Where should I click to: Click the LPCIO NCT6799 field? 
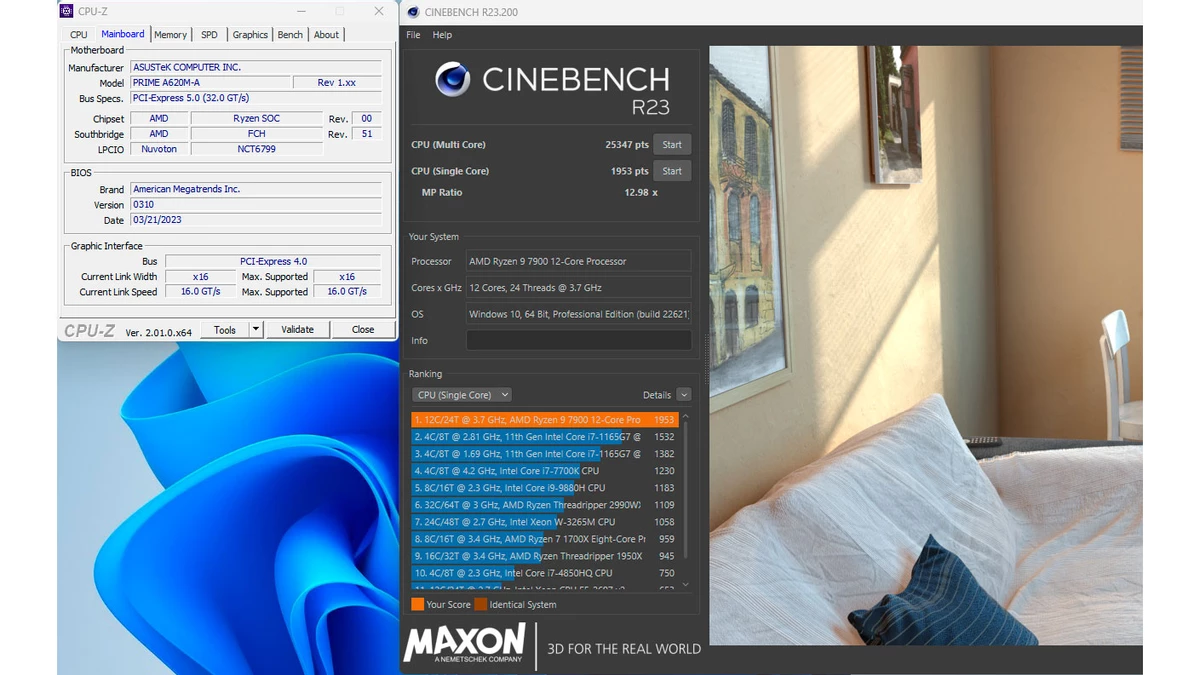(257, 149)
